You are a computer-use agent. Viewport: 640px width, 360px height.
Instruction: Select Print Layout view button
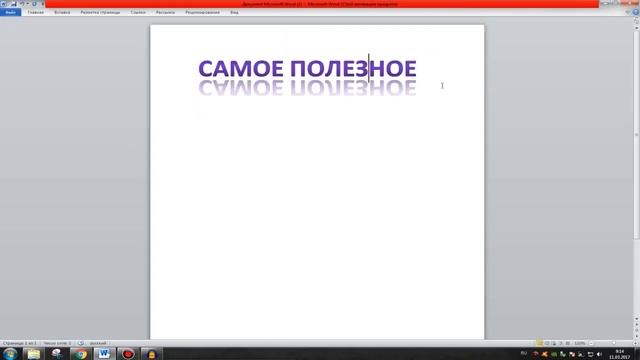pyautogui.click(x=540, y=343)
